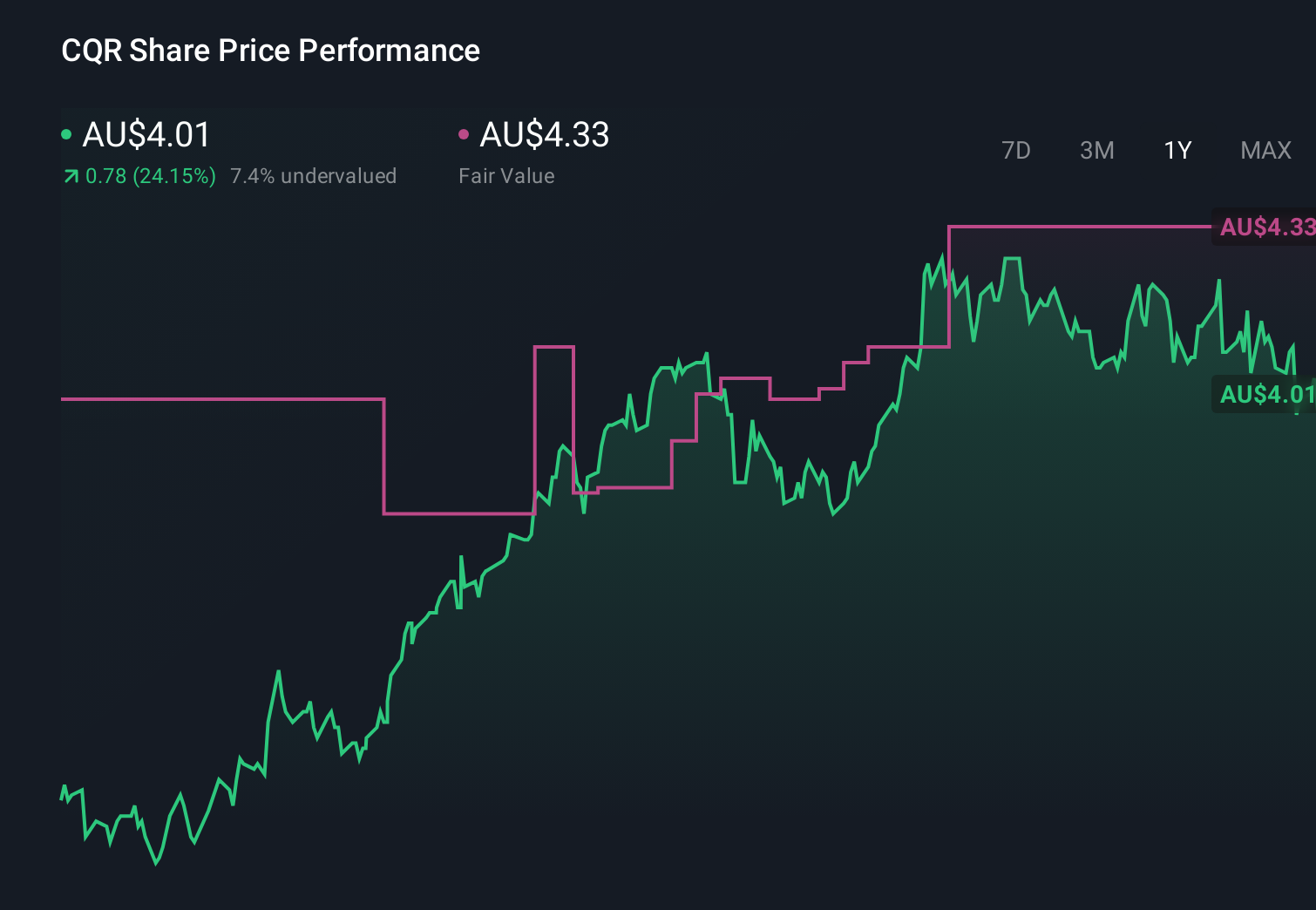
Task: Open the MAX history view
Action: (1265, 150)
